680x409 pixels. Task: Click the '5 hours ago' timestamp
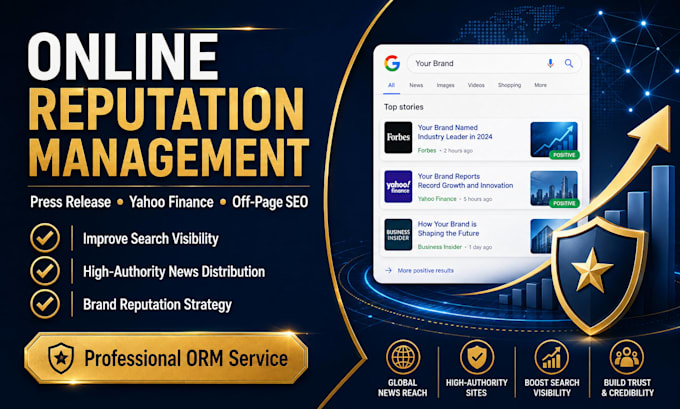[477, 199]
